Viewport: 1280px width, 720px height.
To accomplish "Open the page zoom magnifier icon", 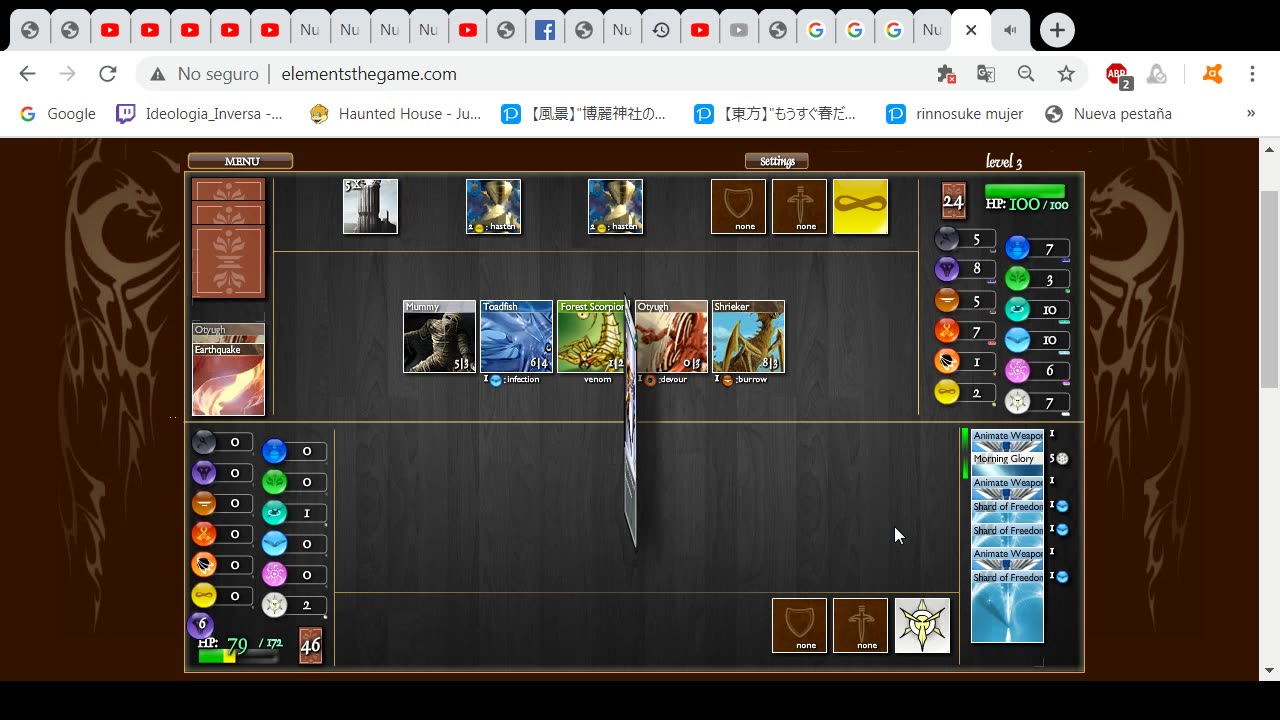I will click(1026, 74).
